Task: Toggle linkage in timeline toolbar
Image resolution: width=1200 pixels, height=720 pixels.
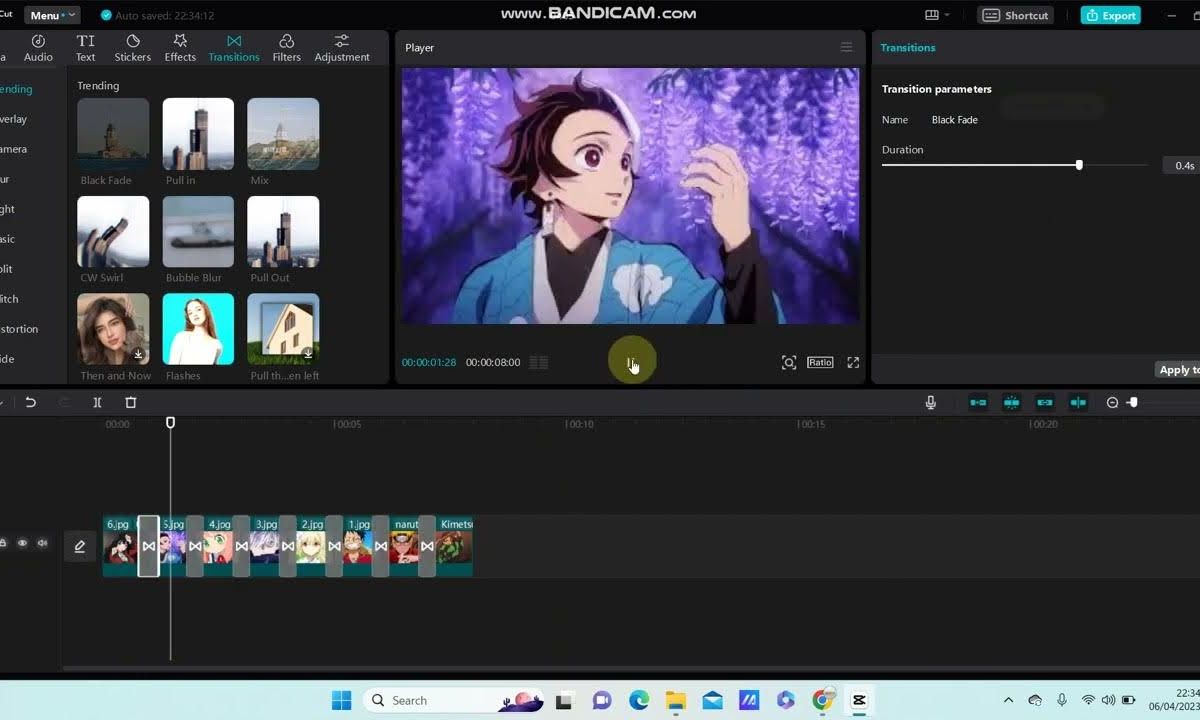Action: point(1045,402)
